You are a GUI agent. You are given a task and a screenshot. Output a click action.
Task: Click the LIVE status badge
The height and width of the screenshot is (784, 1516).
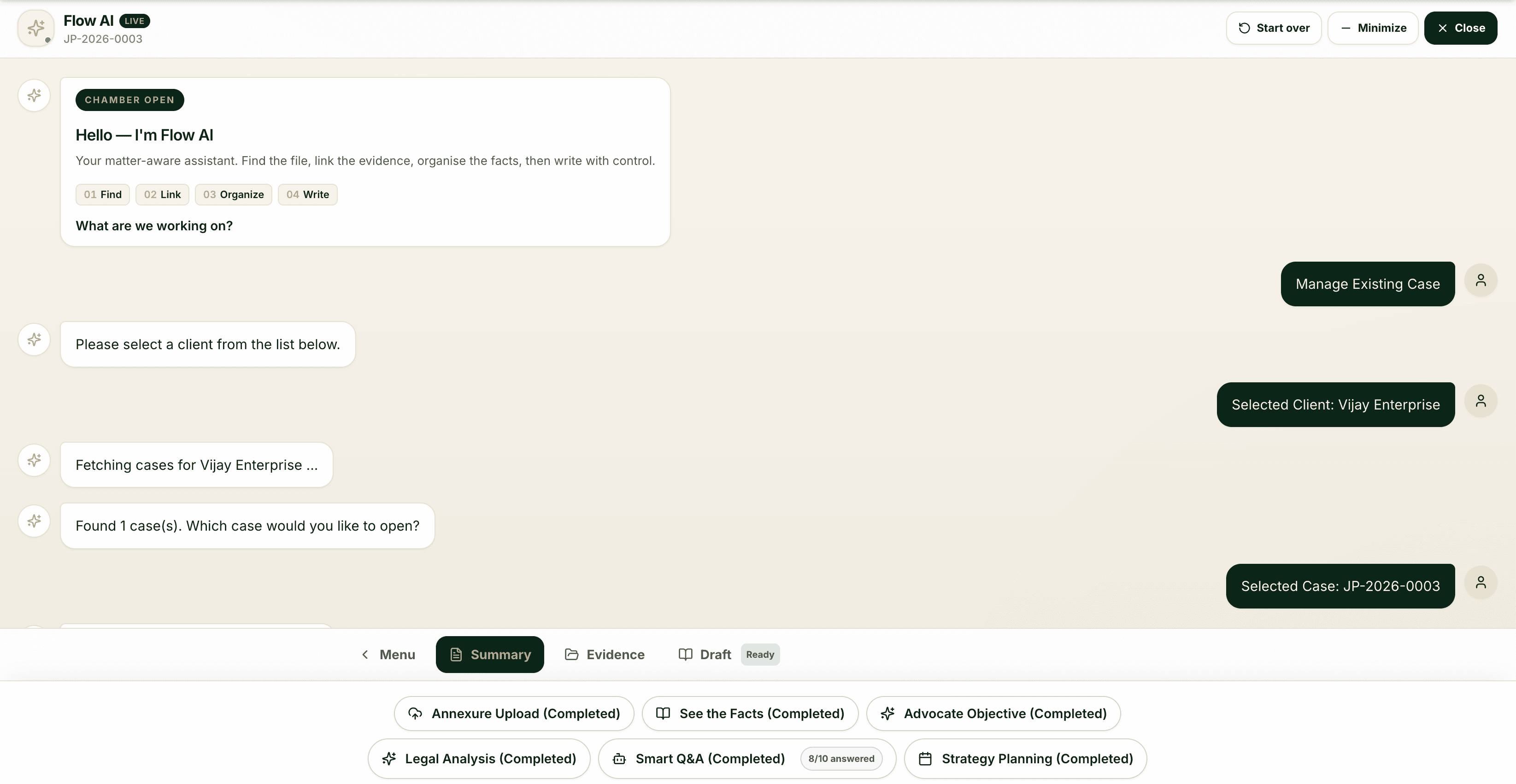[134, 21]
